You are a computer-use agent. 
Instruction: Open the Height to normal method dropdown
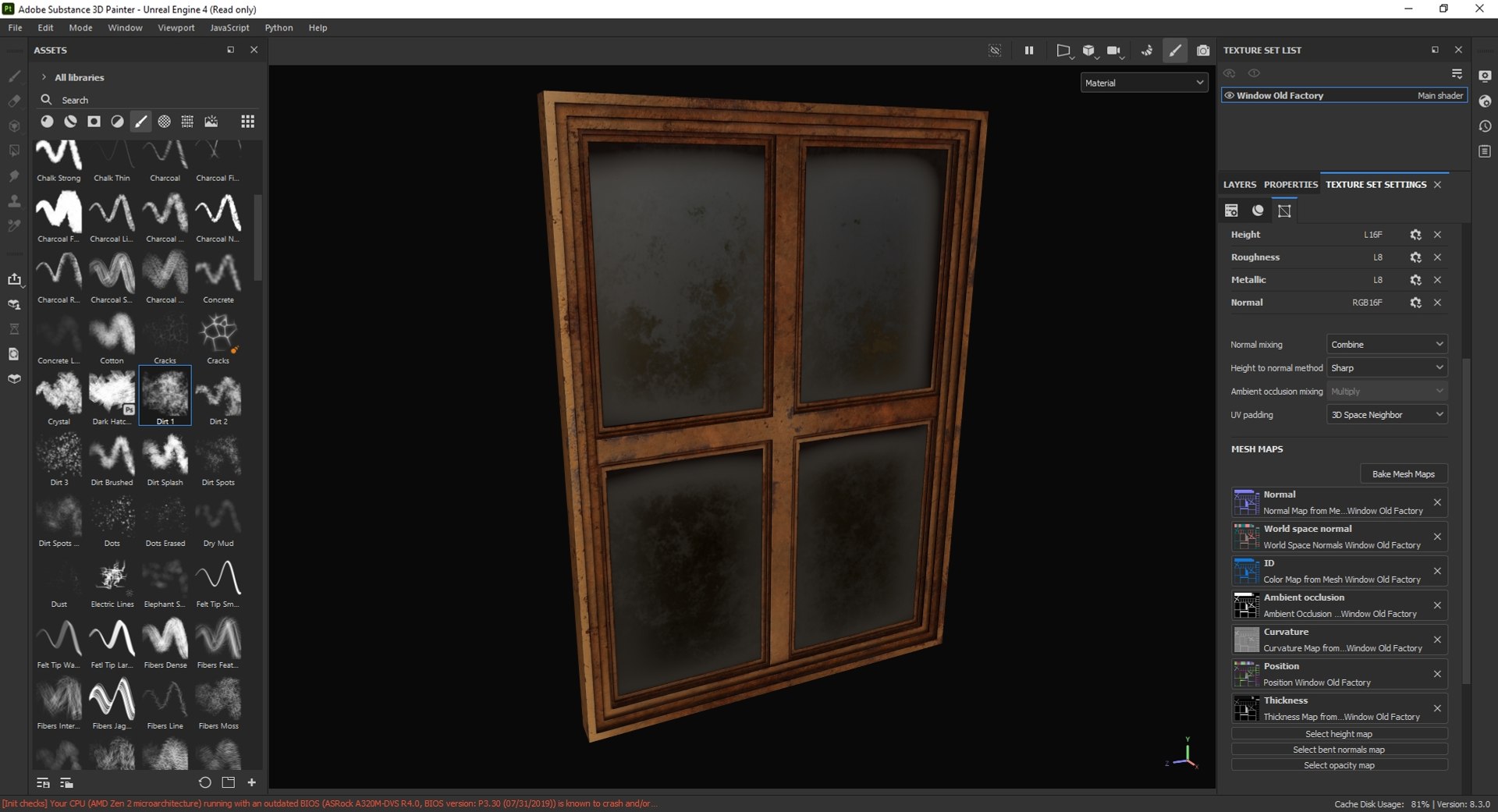(x=1387, y=368)
